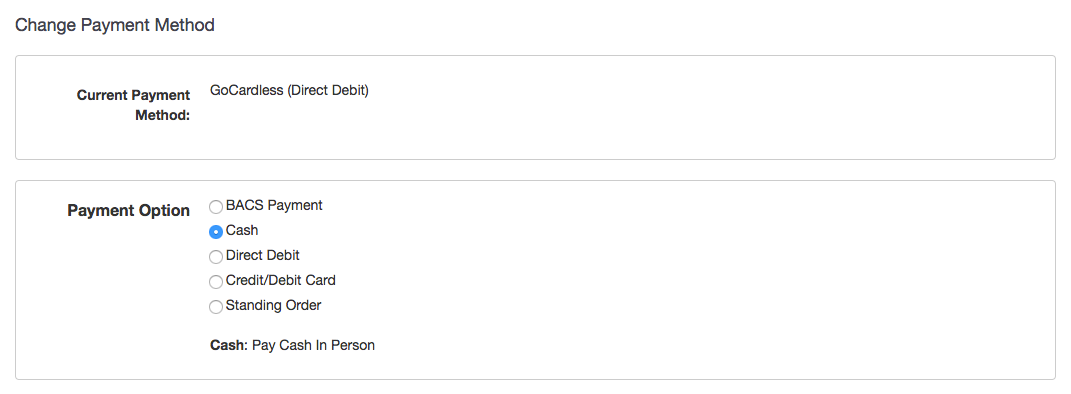Click the 'Direct Debit' option label text
Screen dimensions: 1071x394
(x=262, y=255)
